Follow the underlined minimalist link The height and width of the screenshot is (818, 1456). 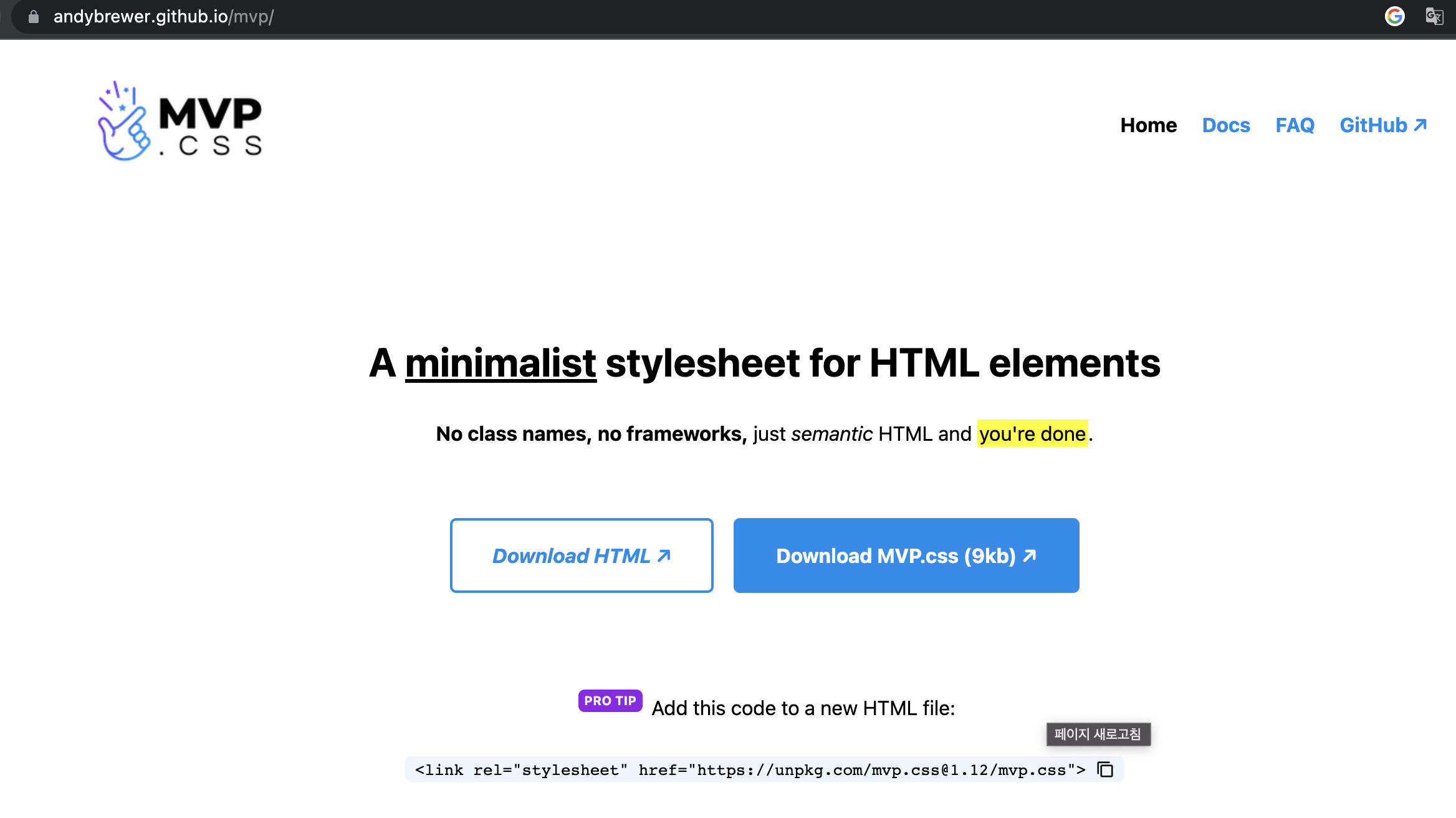[x=501, y=363]
